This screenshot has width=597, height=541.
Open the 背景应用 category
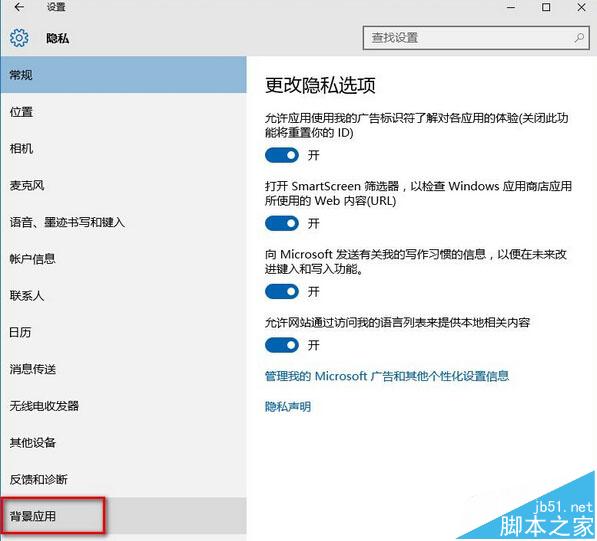(123, 516)
